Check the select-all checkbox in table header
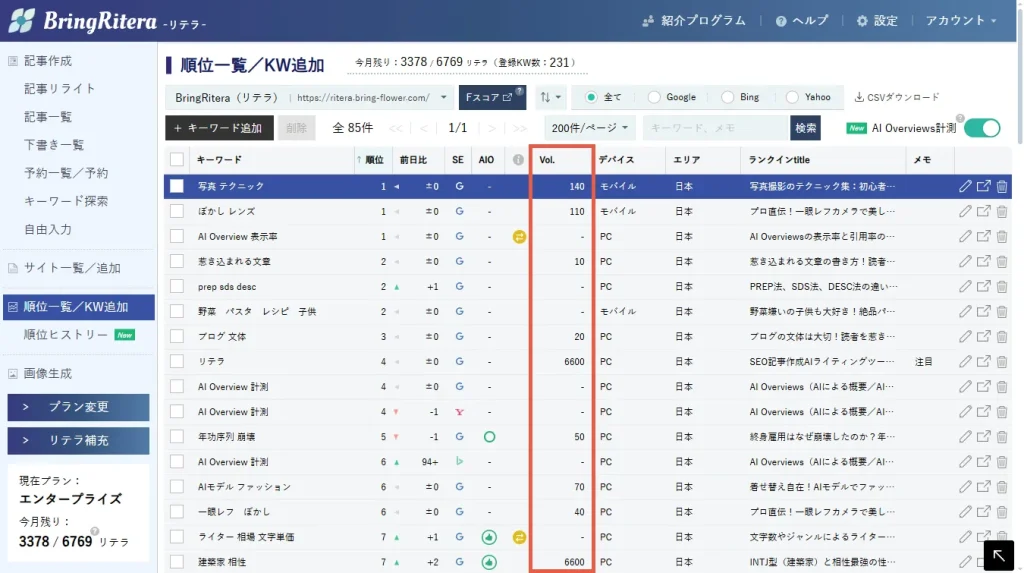The width and height of the screenshot is (1024, 573). pyautogui.click(x=177, y=160)
